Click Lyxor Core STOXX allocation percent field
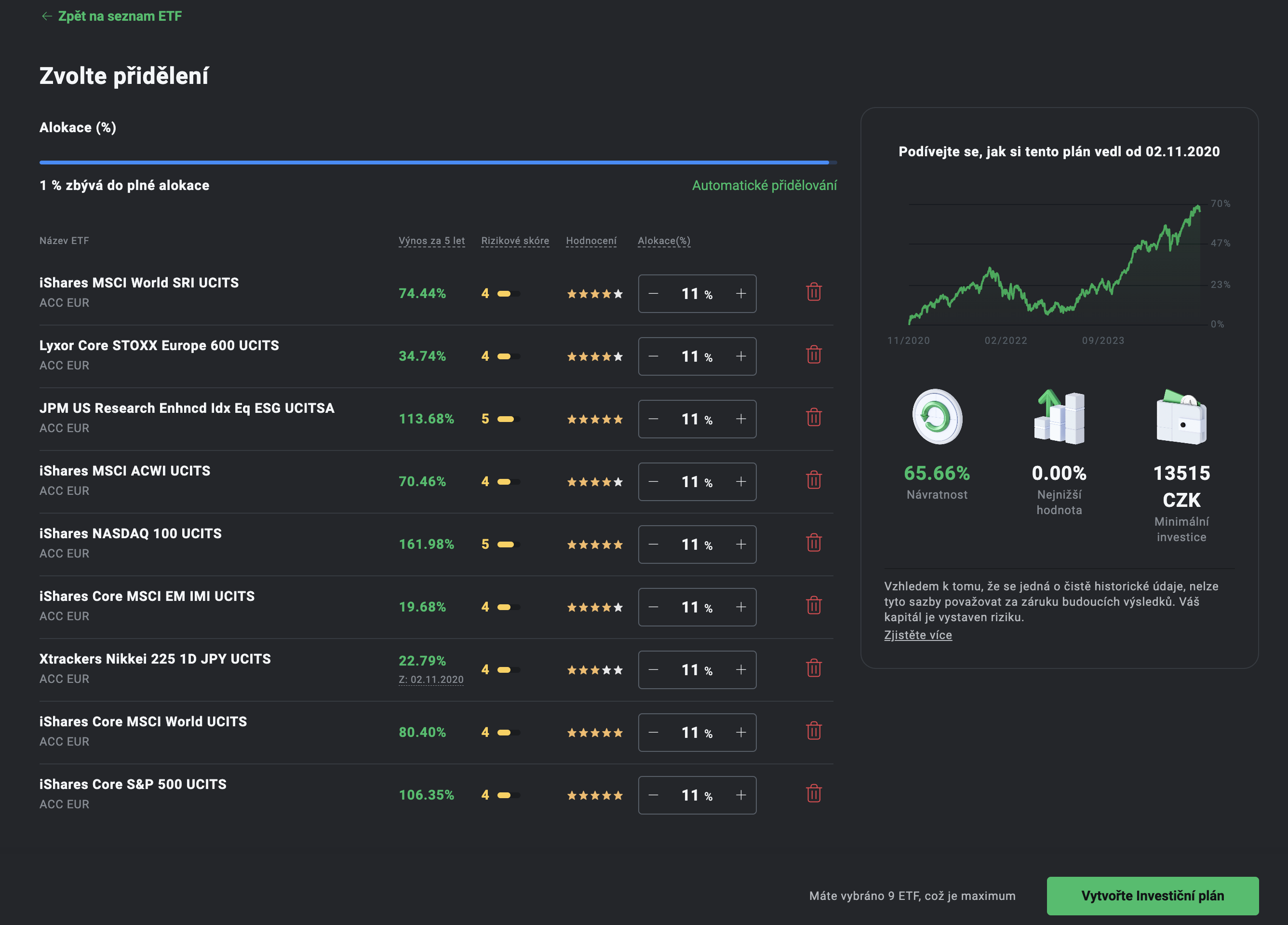The width and height of the screenshot is (1288, 925). point(692,357)
